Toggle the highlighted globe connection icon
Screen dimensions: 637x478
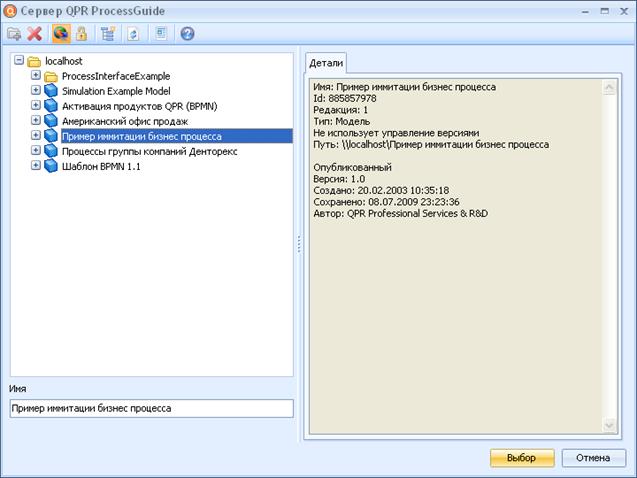point(61,34)
